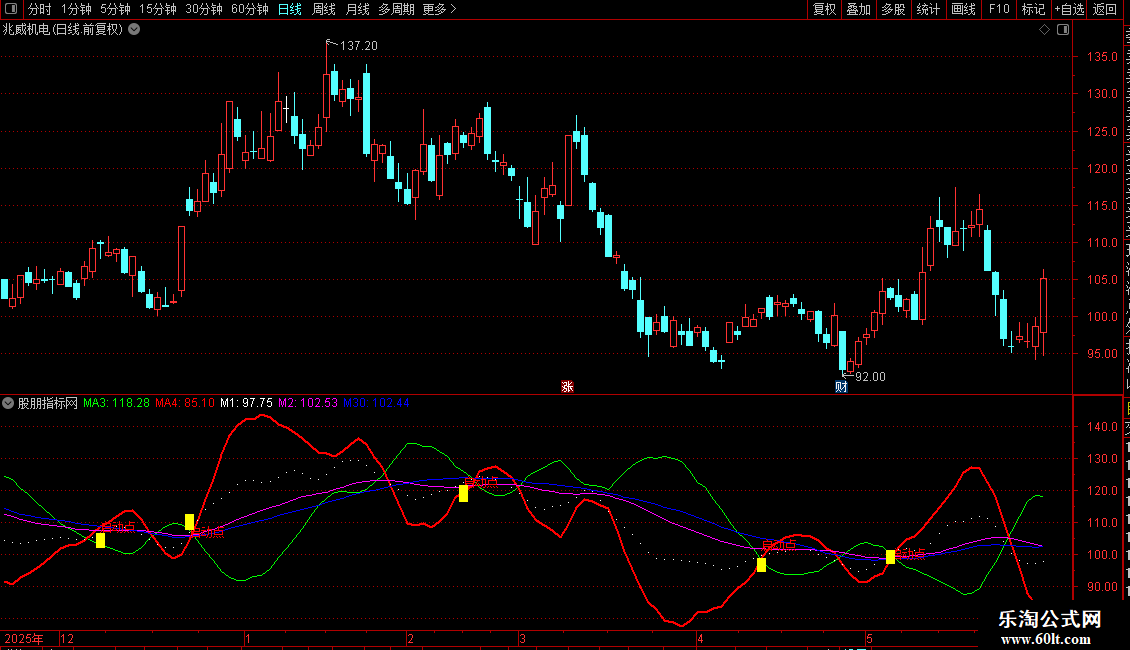Click the M30: 102.44 value label
The height and width of the screenshot is (650, 1130).
click(376, 403)
